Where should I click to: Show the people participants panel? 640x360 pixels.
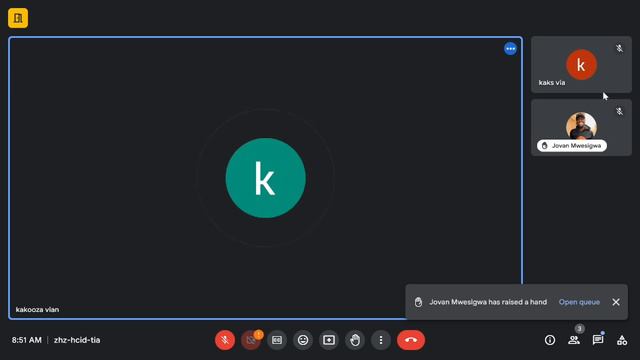(574, 340)
